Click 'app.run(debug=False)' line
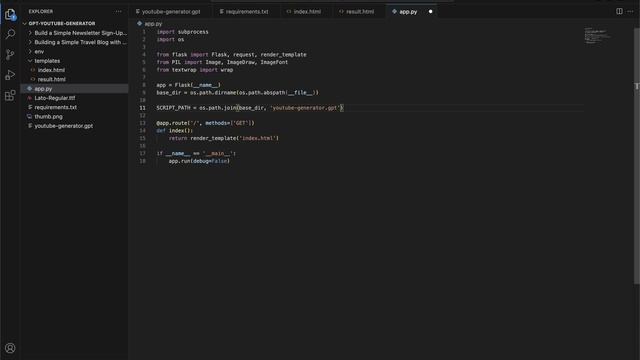This screenshot has height=360, width=640. coord(199,161)
